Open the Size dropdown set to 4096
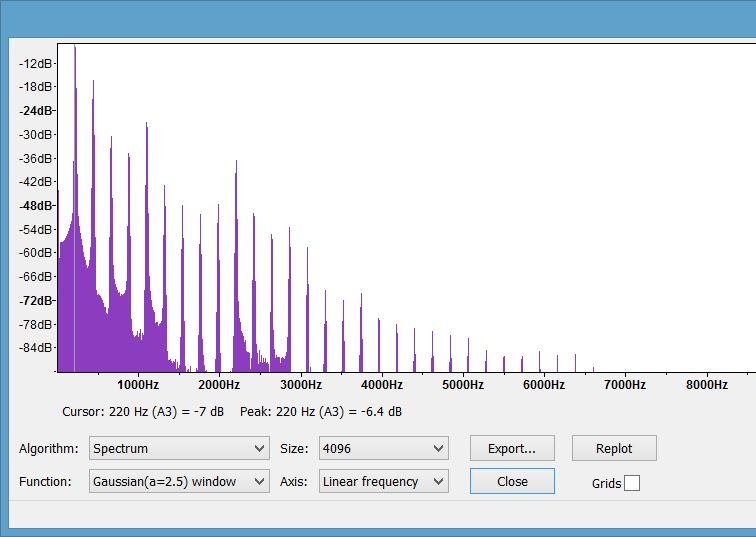Viewport: 756px width, 537px height. tap(383, 449)
